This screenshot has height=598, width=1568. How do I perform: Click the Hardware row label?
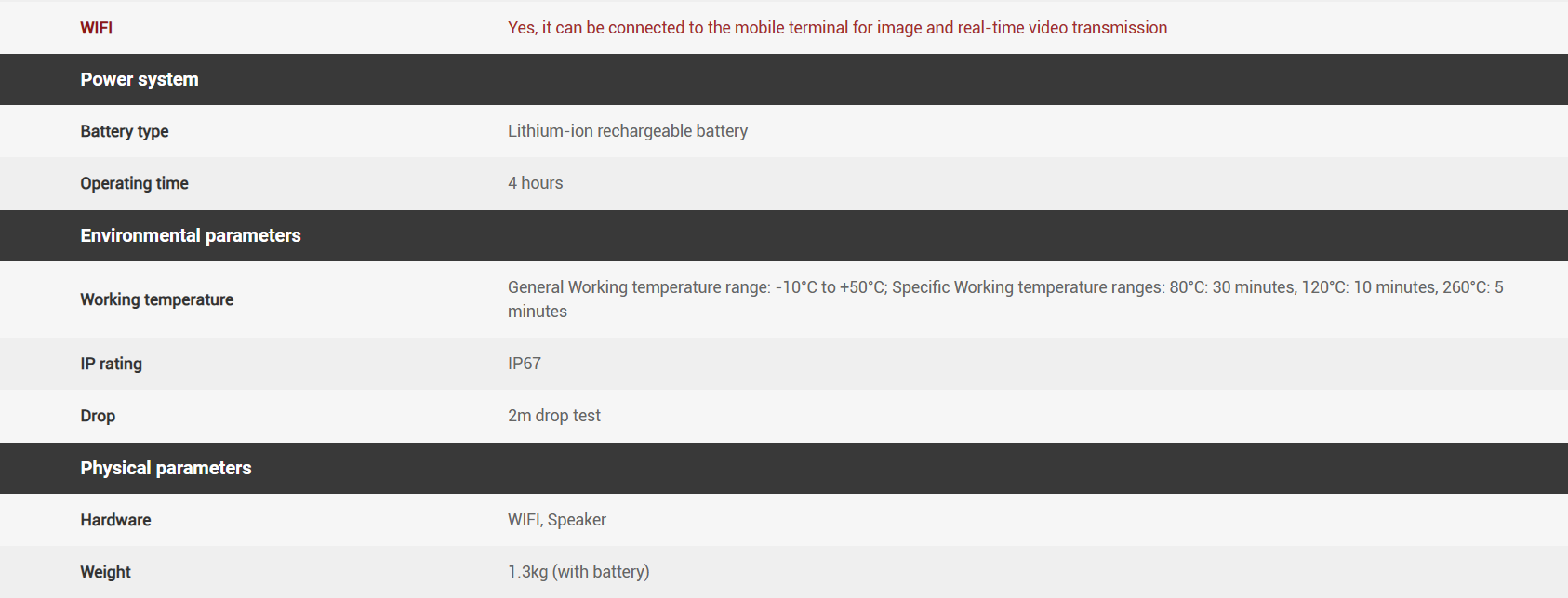pos(115,520)
